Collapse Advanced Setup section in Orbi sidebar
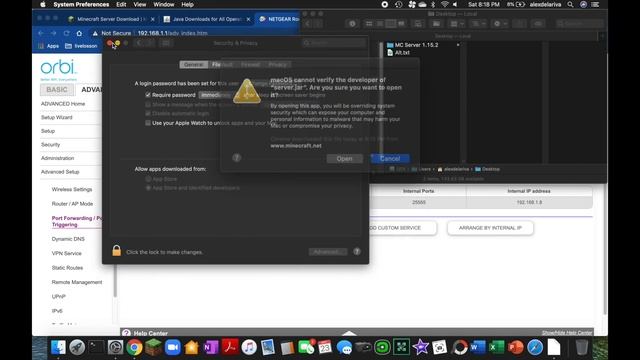 (x=60, y=172)
